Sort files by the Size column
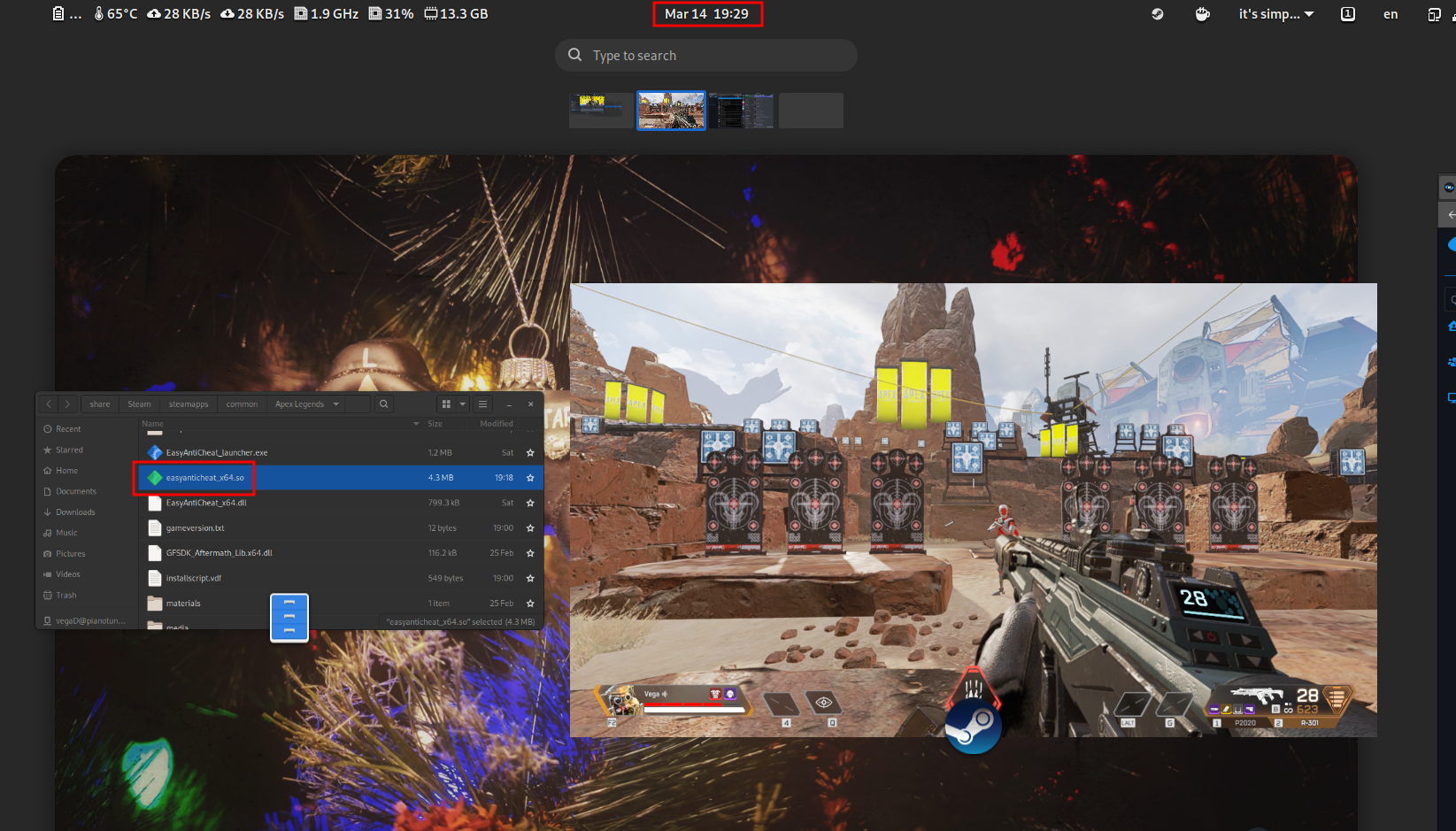1456x831 pixels. coord(435,424)
